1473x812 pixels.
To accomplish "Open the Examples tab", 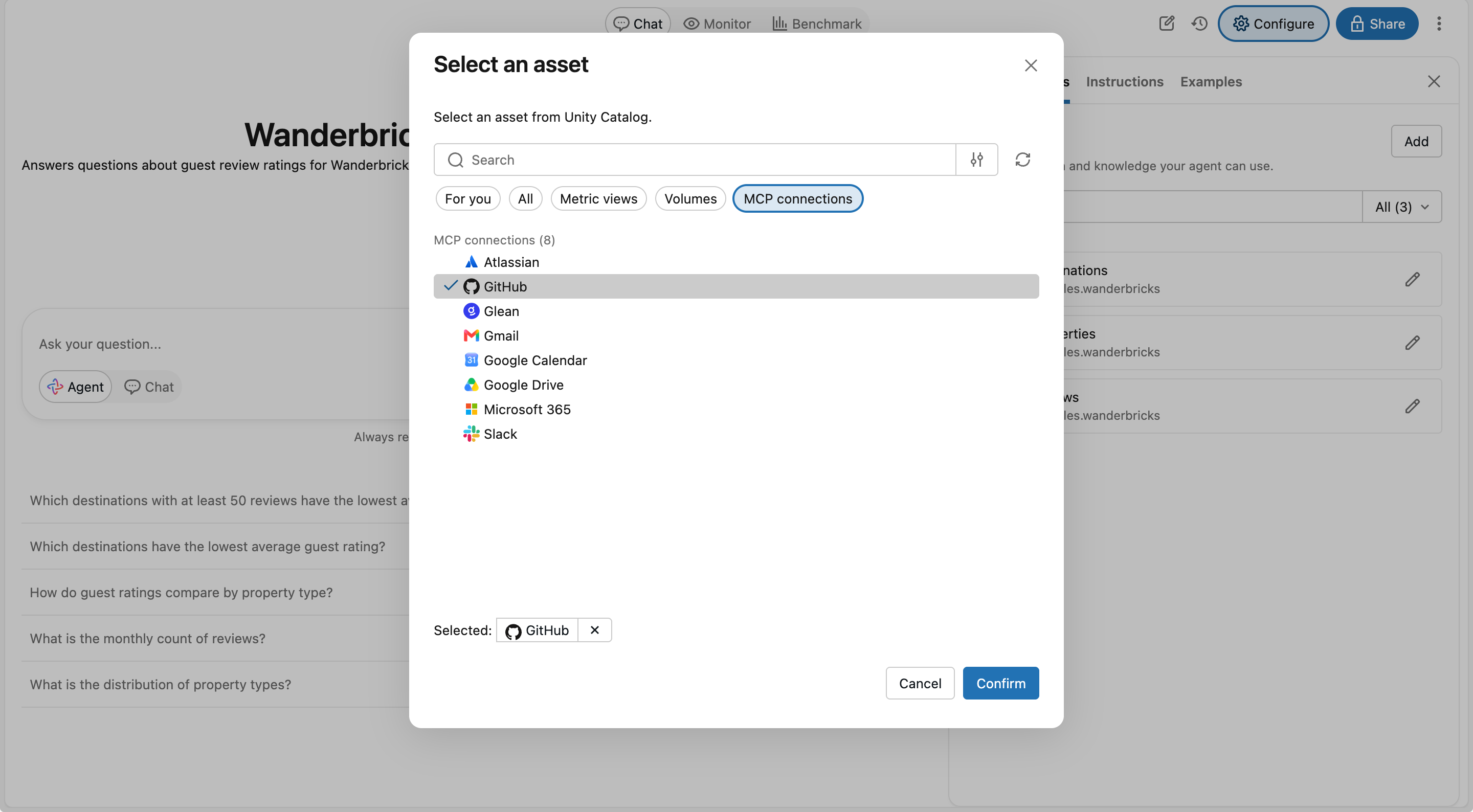I will (1211, 82).
